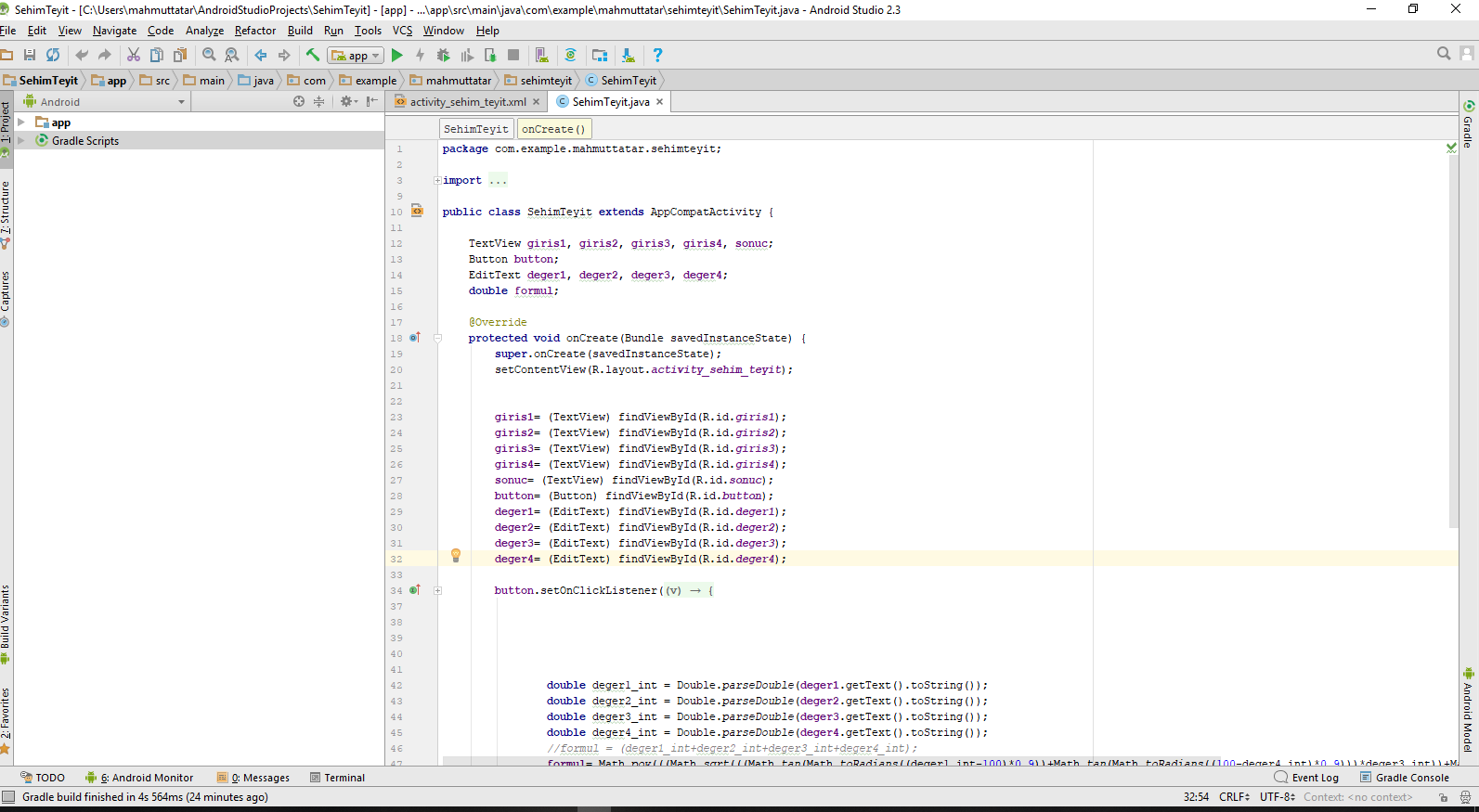Screen dimensions: 1479x812
Task: Toggle fold of the setOnClickListener lambda
Action: 437,591
